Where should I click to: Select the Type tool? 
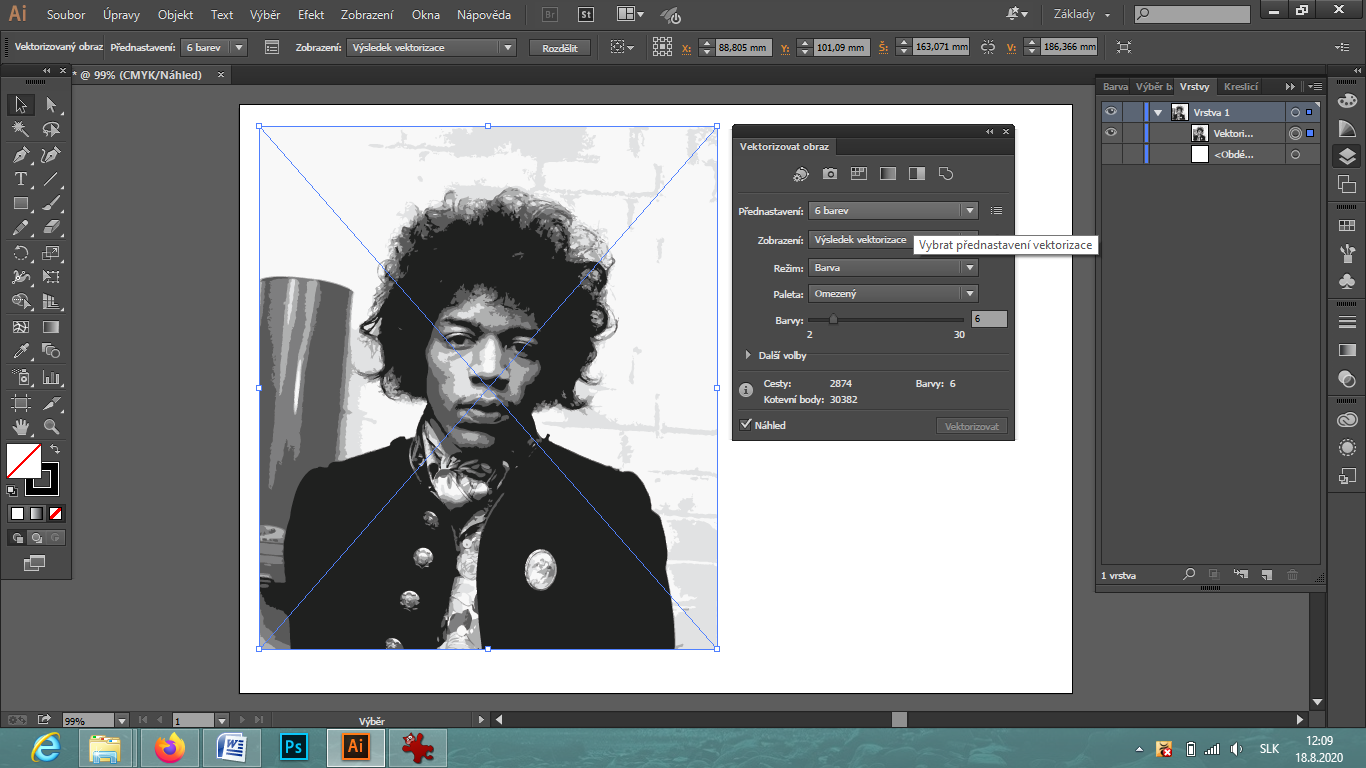(20, 180)
